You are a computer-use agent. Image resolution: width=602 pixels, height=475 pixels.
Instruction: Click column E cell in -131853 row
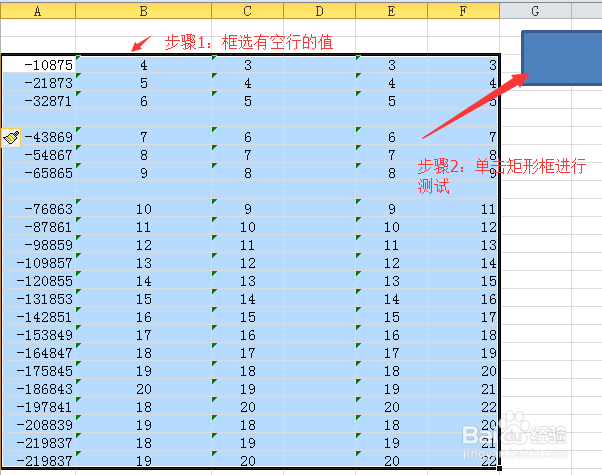391,299
